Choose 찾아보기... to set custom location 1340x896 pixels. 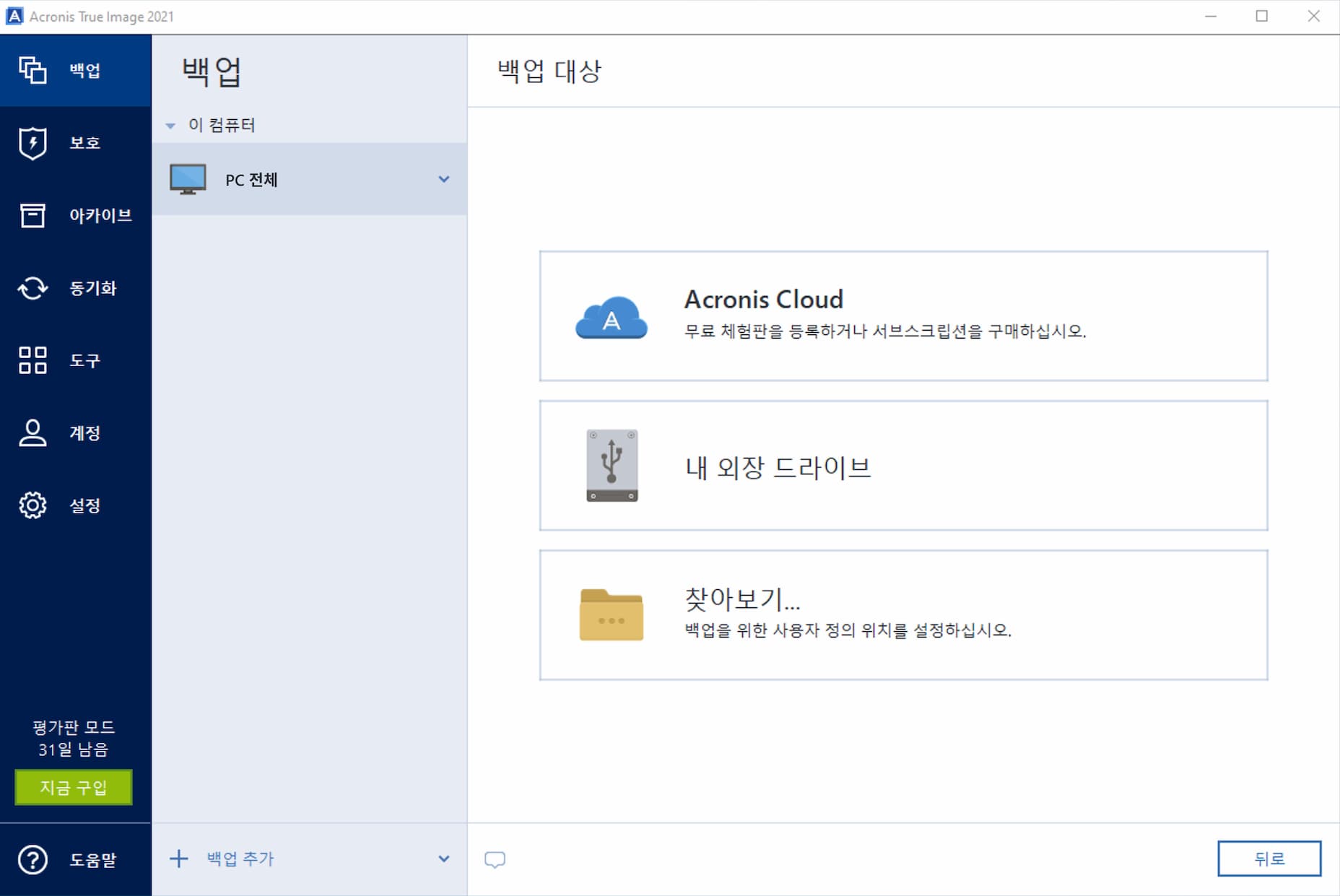click(x=903, y=615)
